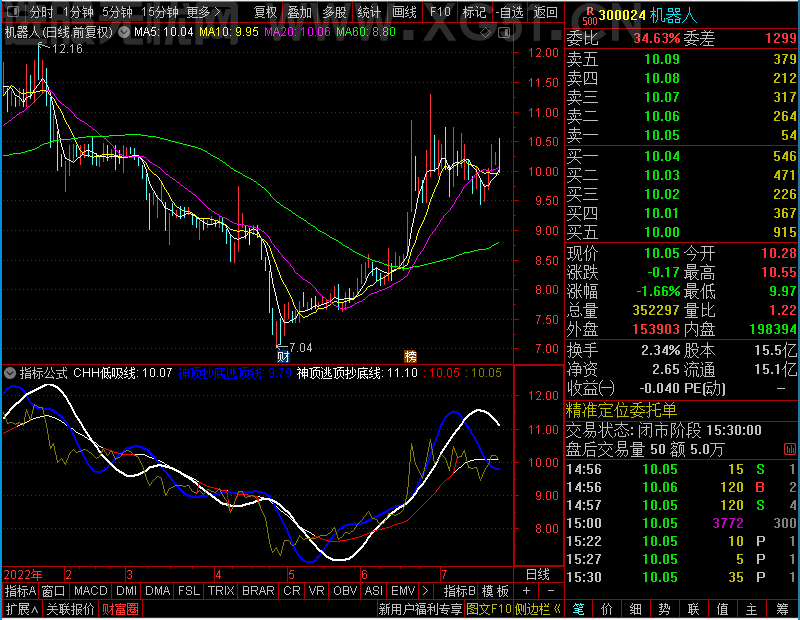Select the 联 linked tab
This screenshot has height=620, width=800.
pyautogui.click(x=693, y=609)
